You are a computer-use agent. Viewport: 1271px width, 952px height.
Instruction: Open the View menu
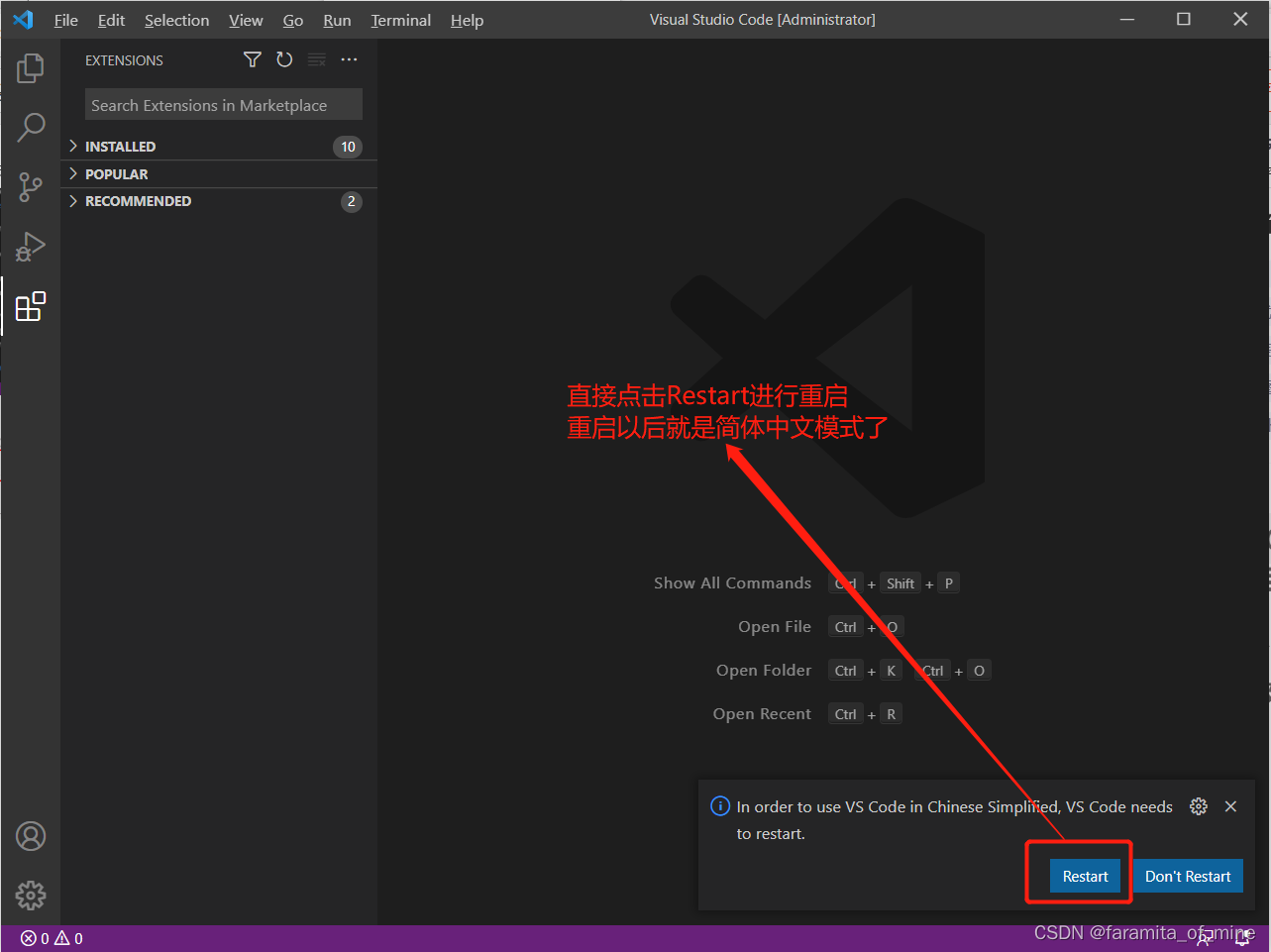point(246,20)
